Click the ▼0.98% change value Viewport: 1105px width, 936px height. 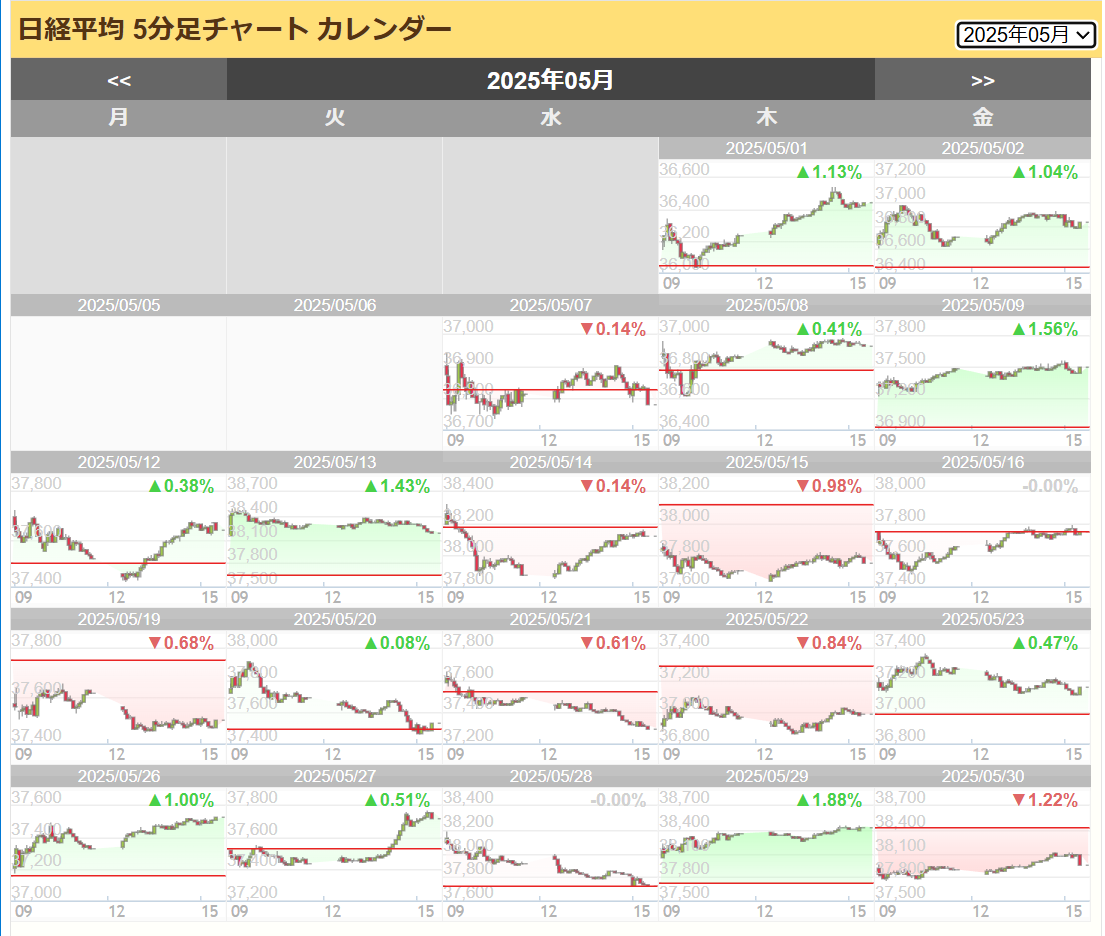829,486
